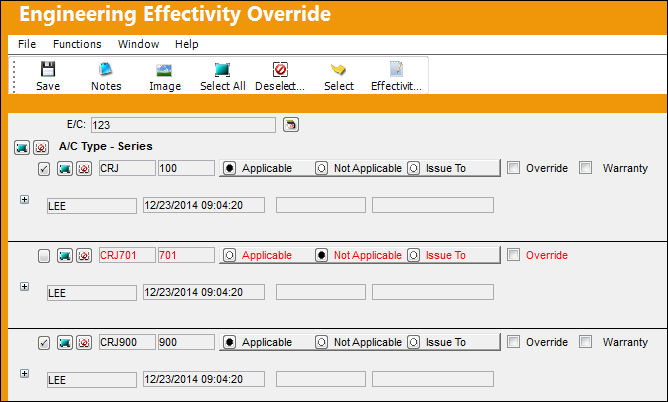Expand the CRJ900 row details

25,373
